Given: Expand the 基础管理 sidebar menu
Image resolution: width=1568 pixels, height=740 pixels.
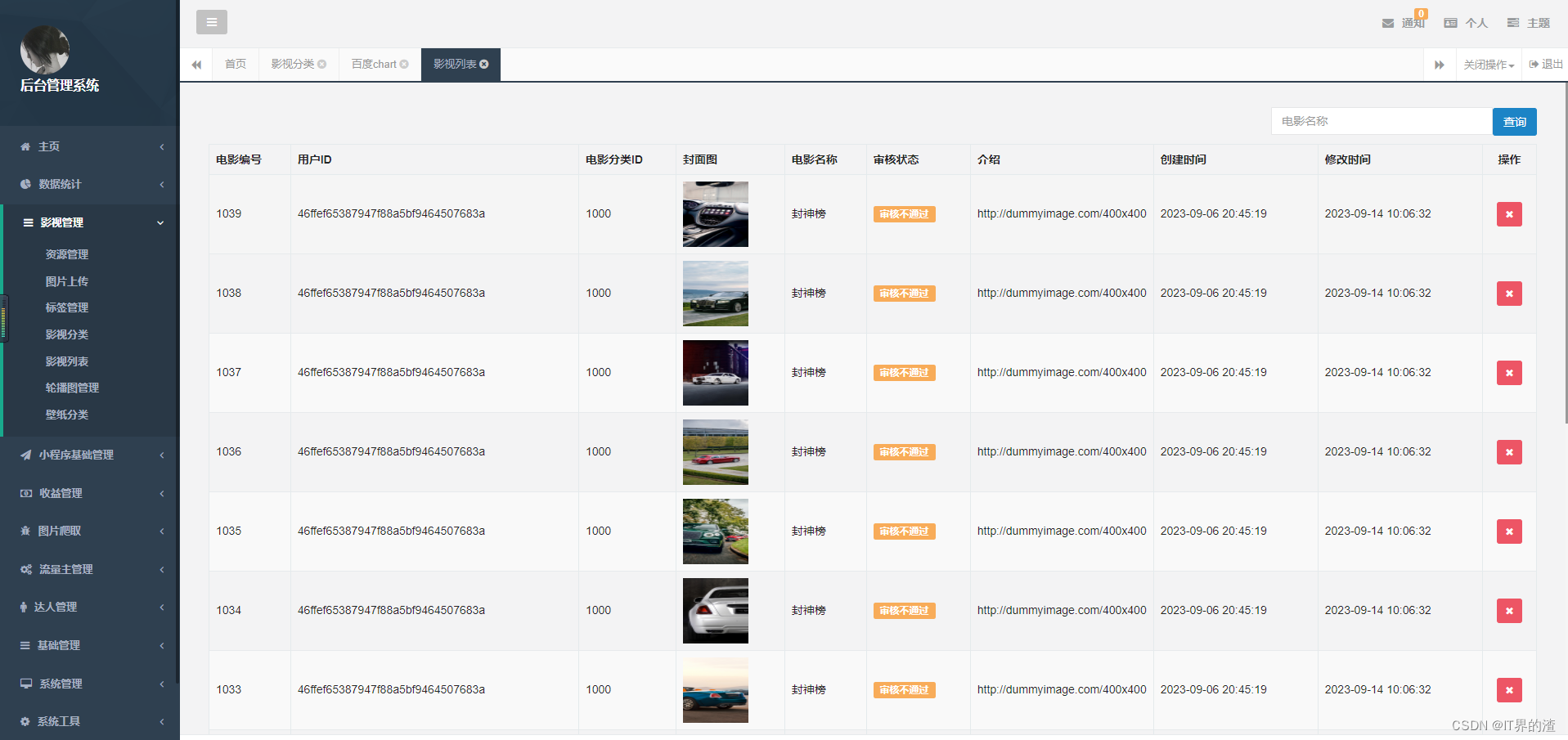Looking at the screenshot, I should (90, 645).
